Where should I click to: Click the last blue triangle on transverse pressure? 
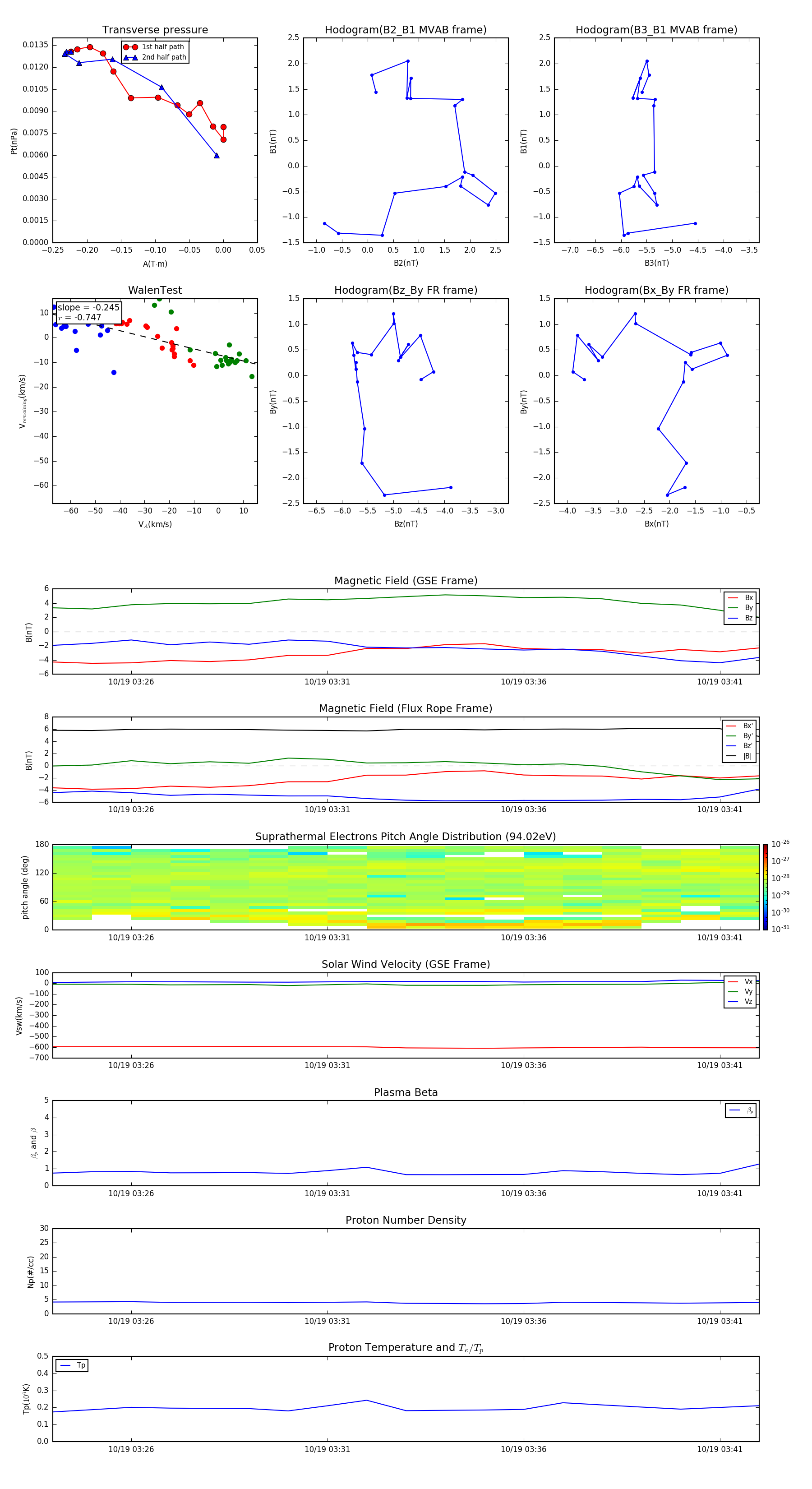[217, 155]
